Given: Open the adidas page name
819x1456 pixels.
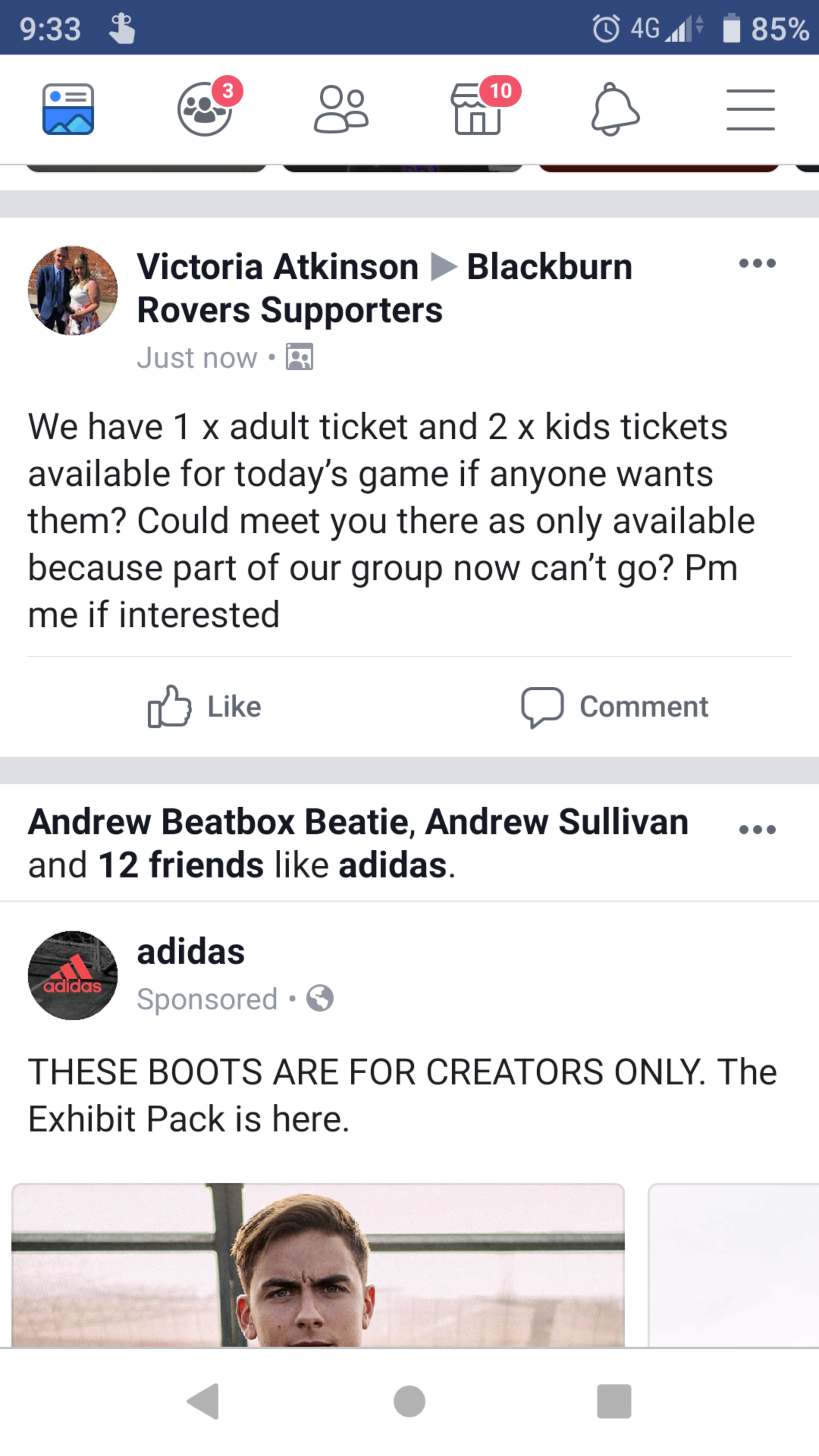Looking at the screenshot, I should pos(190,952).
